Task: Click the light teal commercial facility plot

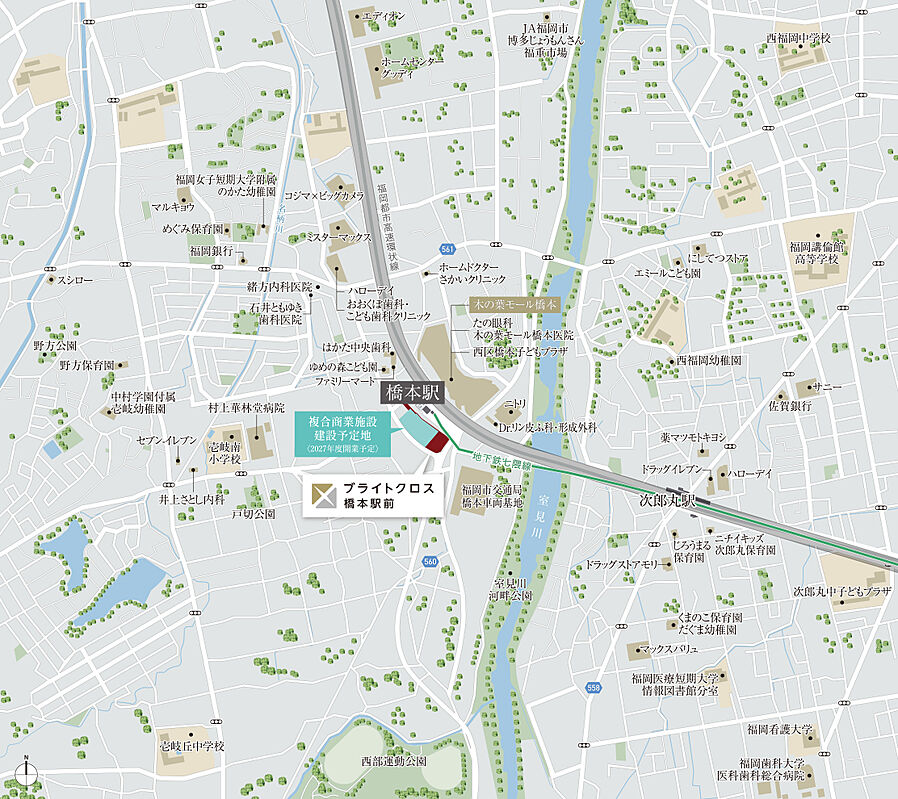Action: pos(416,427)
